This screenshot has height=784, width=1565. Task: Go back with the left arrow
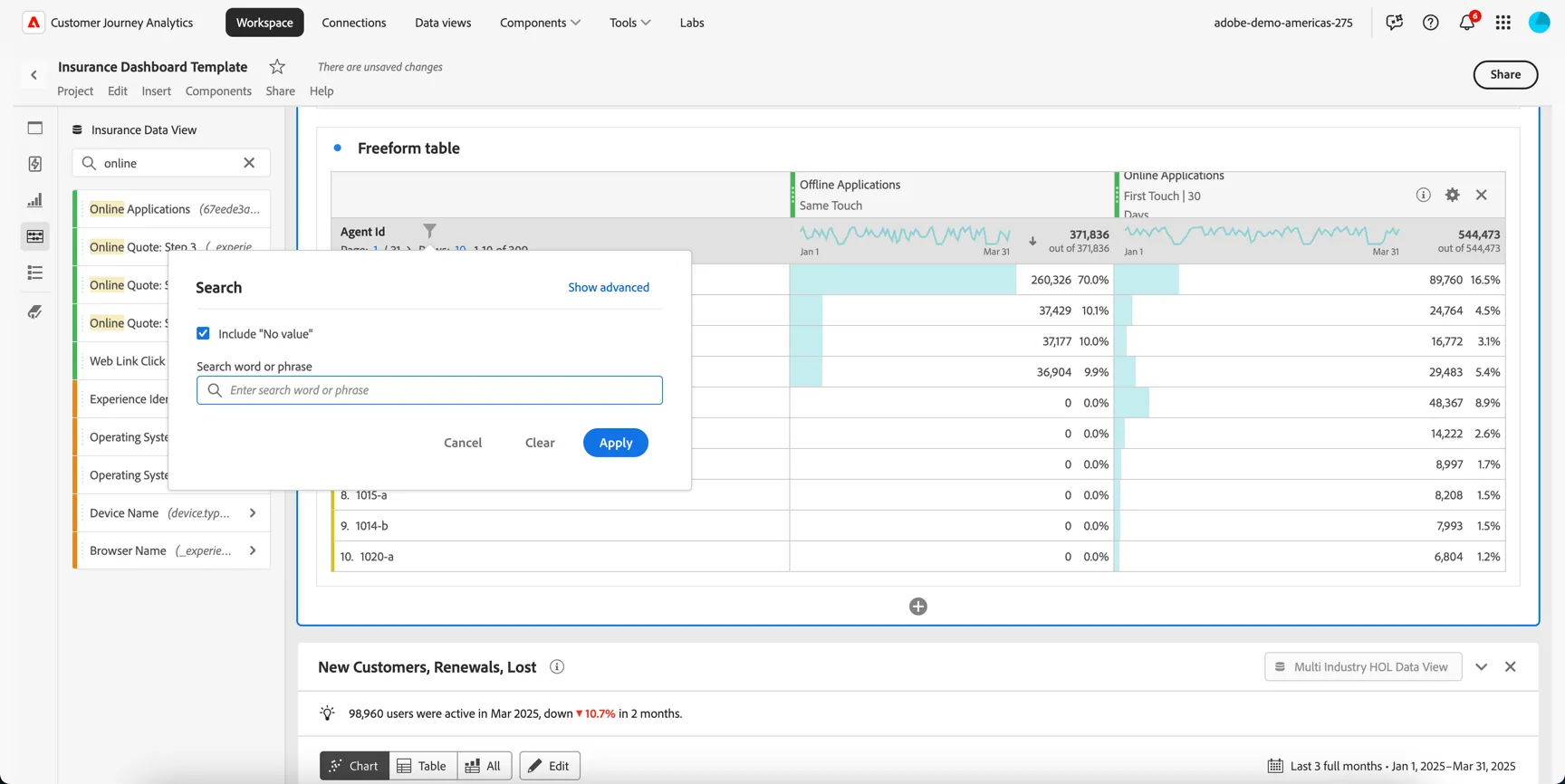[x=34, y=75]
